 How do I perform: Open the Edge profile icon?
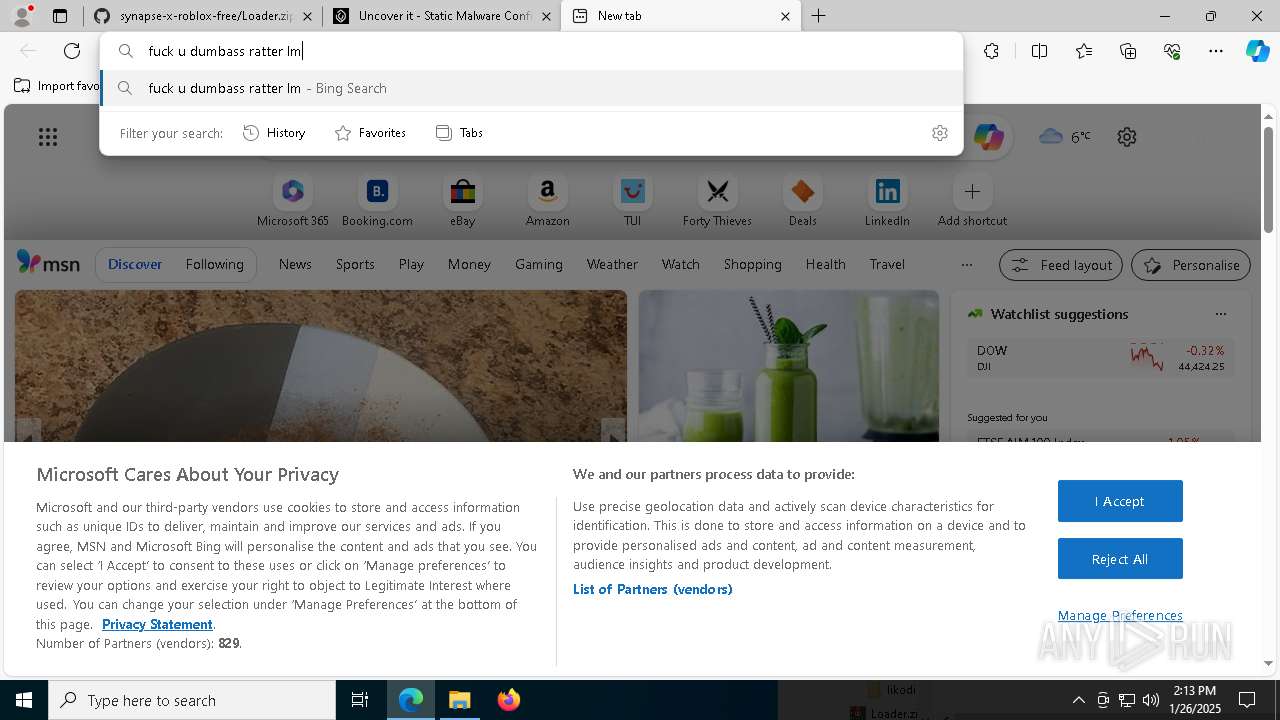pos(22,16)
